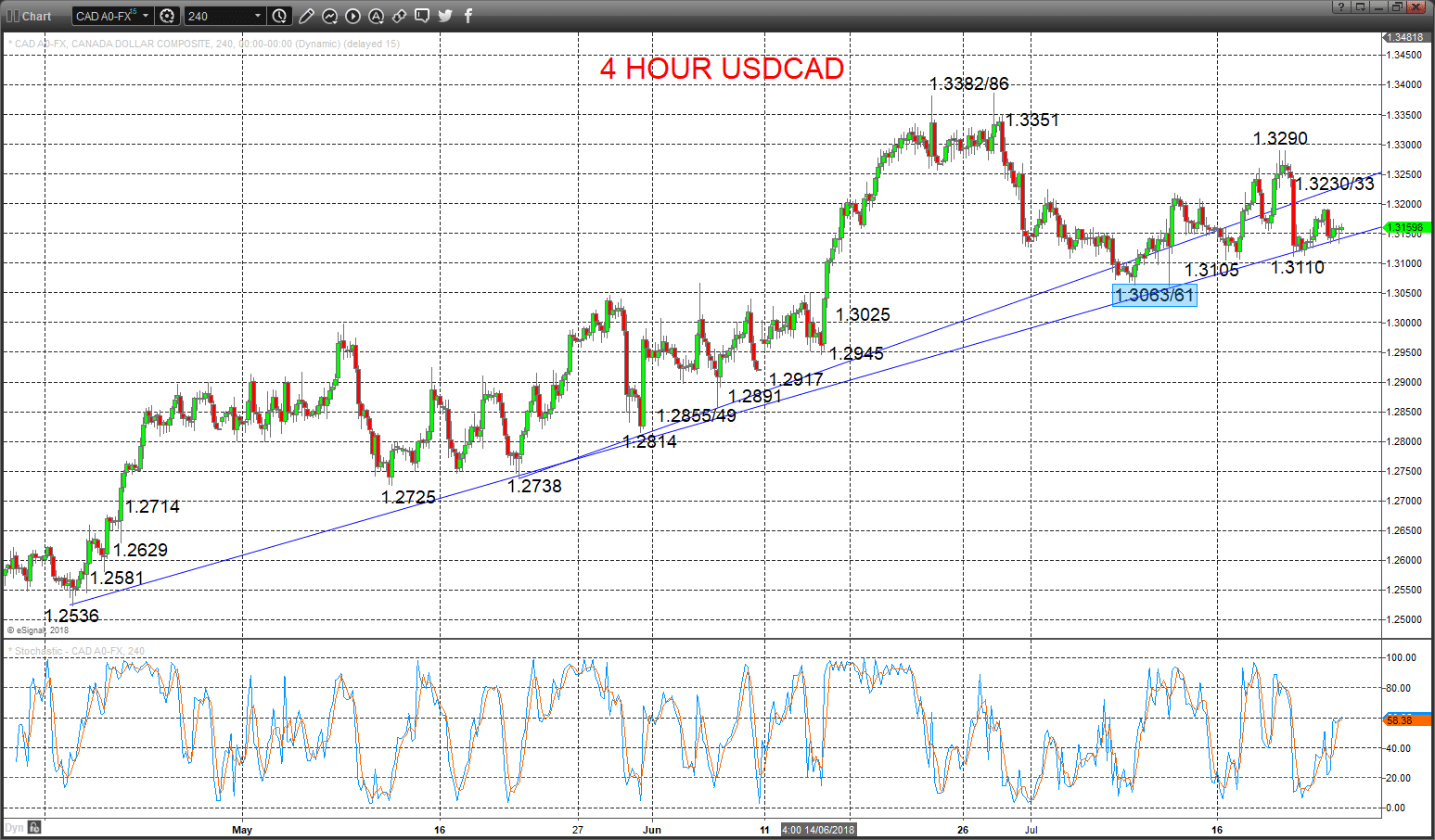The height and width of the screenshot is (840, 1435).
Task: Click the 1.3105 price annotation
Action: pos(1211,270)
